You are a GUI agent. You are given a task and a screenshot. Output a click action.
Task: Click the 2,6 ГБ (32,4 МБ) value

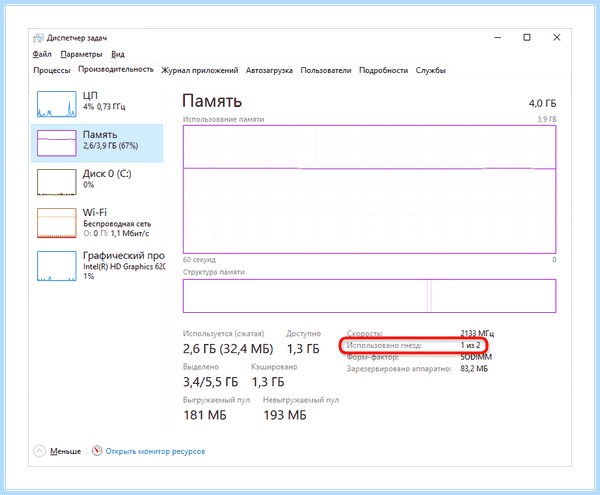228,349
